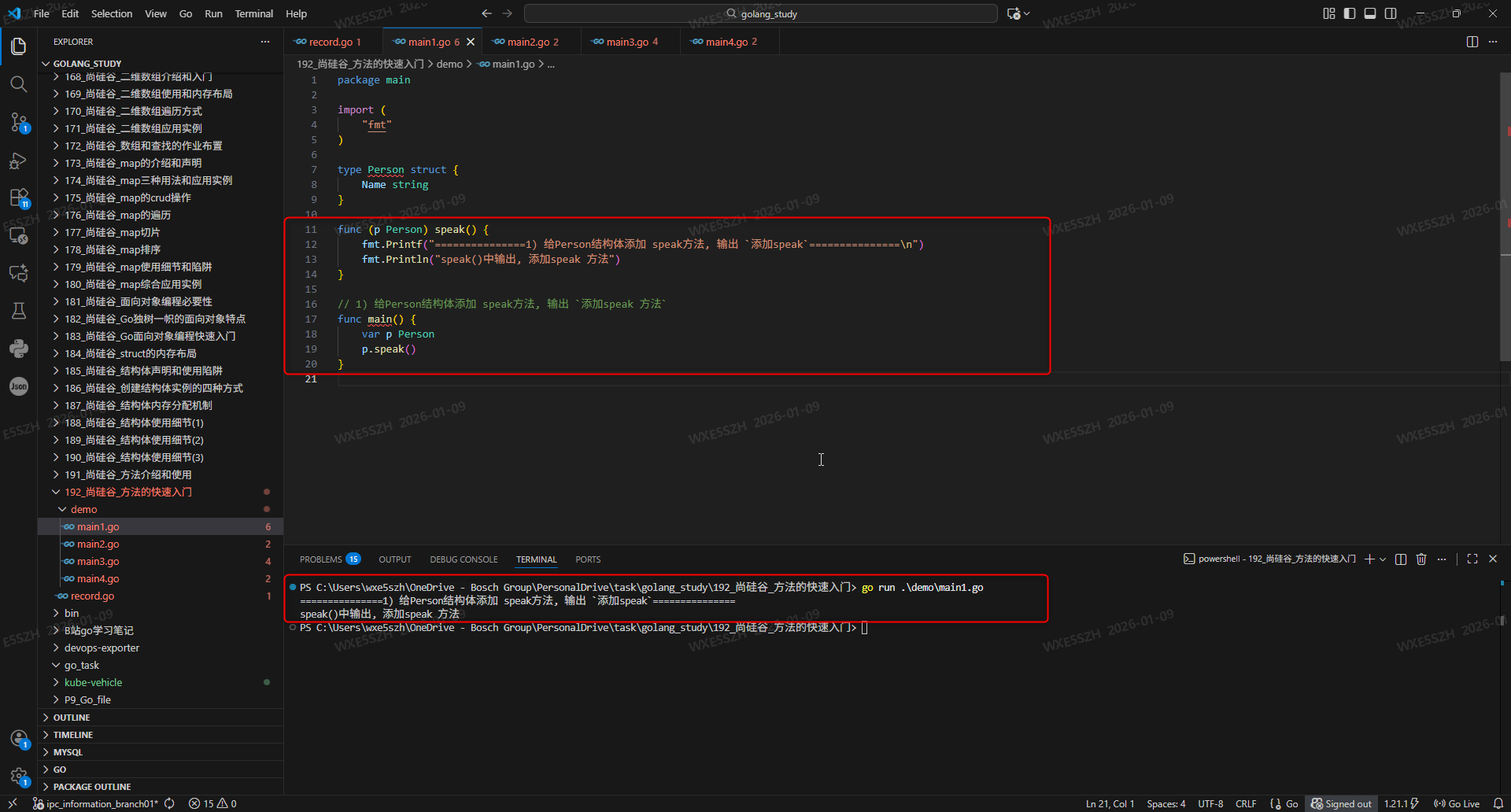Click the golang_study command center search box
Screen dimensions: 1511x812
pyautogui.click(x=761, y=13)
